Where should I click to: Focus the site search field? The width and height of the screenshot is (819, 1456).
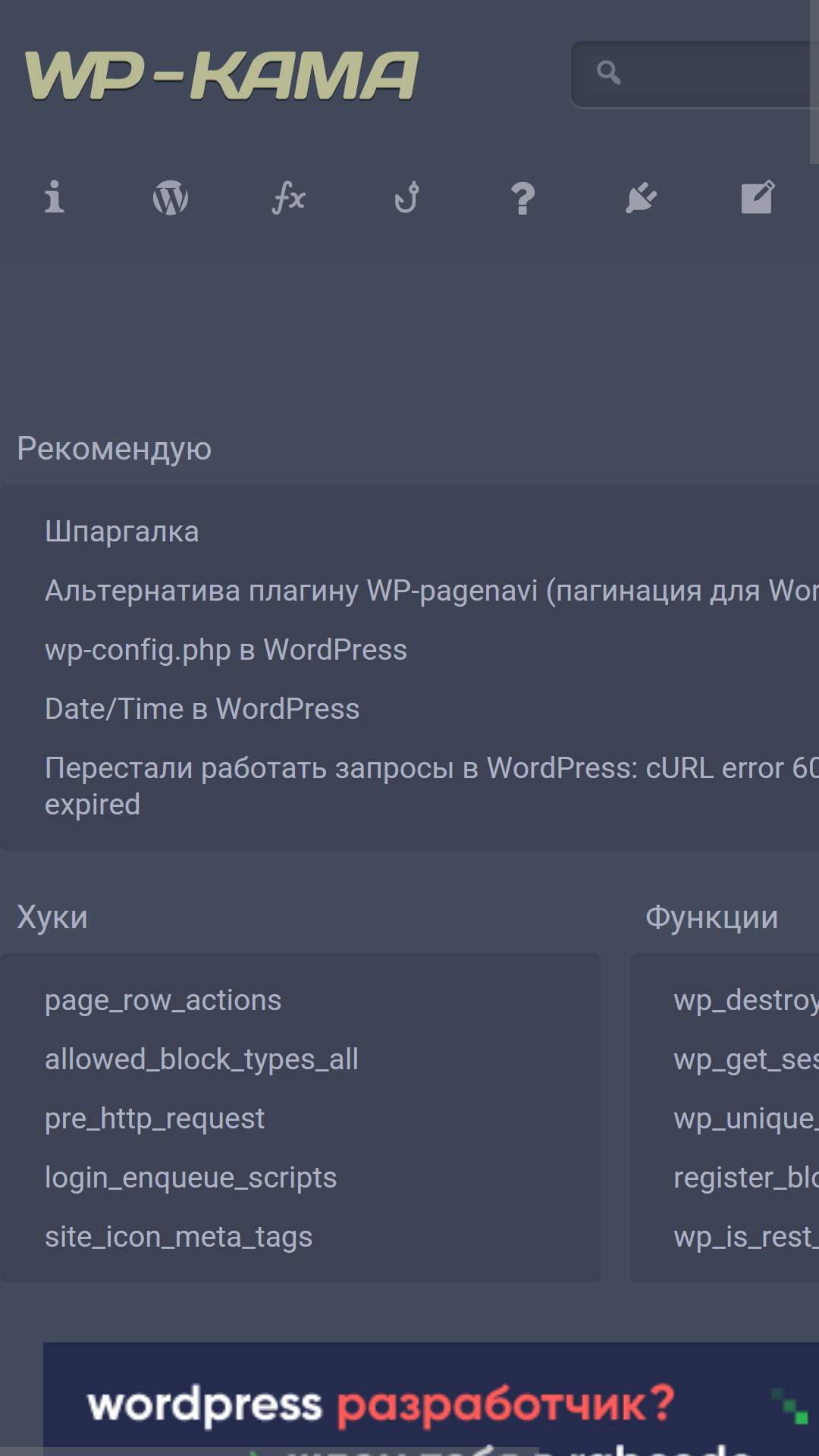coord(695,74)
